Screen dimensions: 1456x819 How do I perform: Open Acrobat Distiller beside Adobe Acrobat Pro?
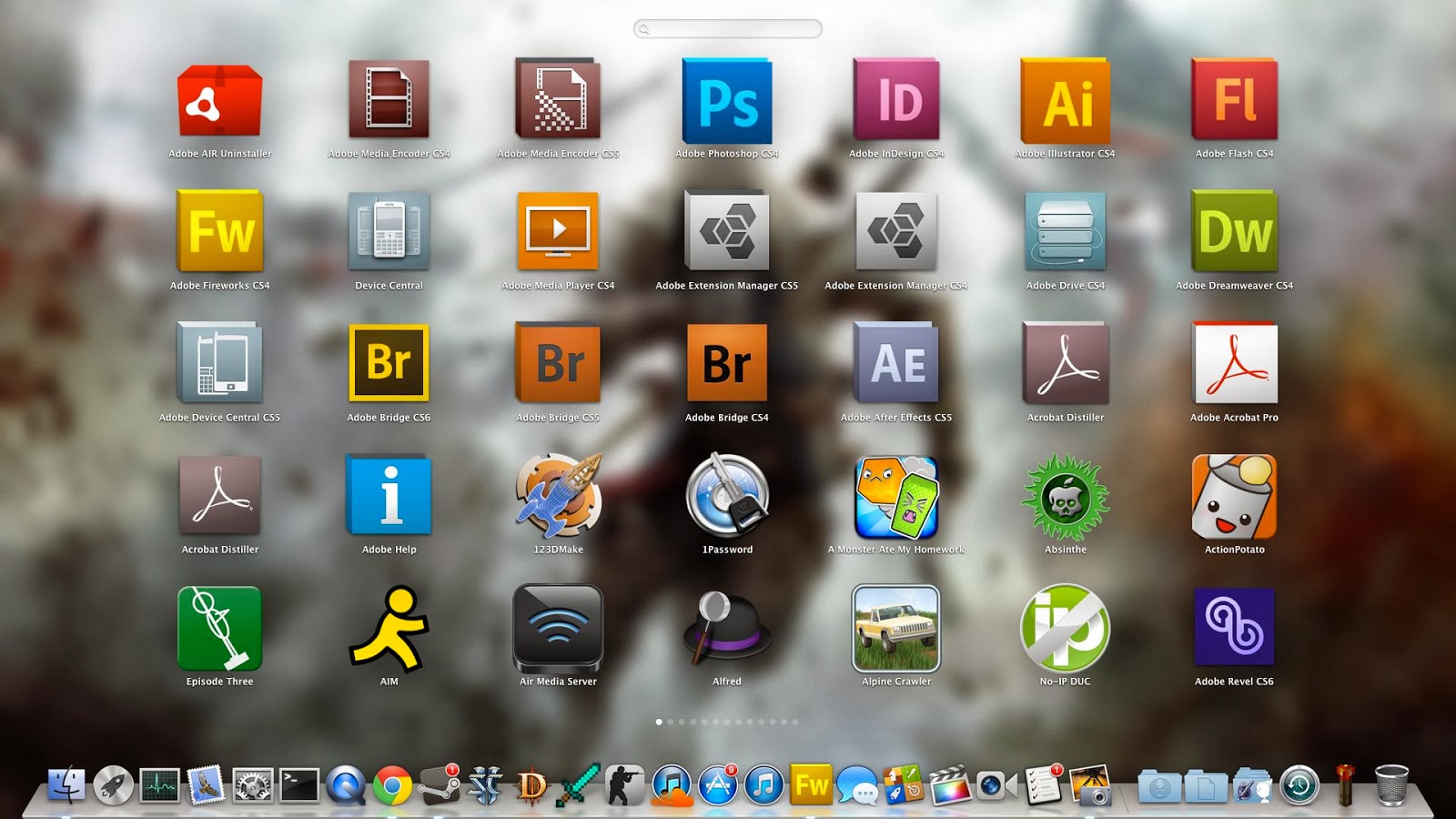1066,362
